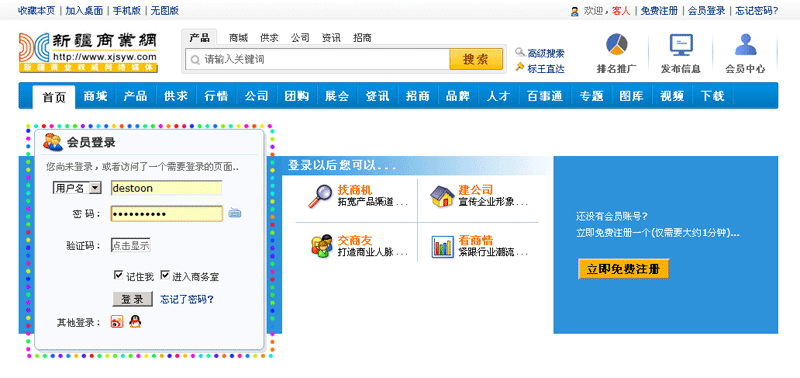Click the magnifier icon beside 高级搜索
The image size is (800, 378).
tap(519, 52)
